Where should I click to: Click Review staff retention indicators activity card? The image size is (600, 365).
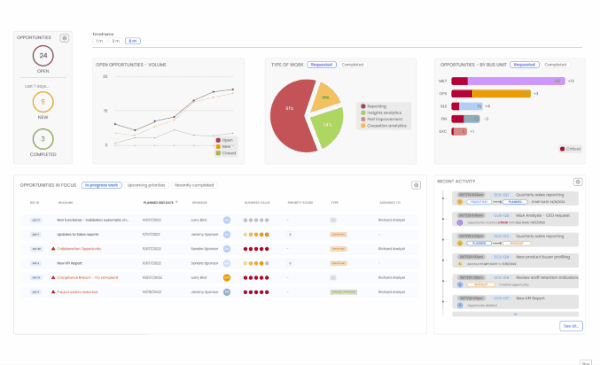coord(515,281)
